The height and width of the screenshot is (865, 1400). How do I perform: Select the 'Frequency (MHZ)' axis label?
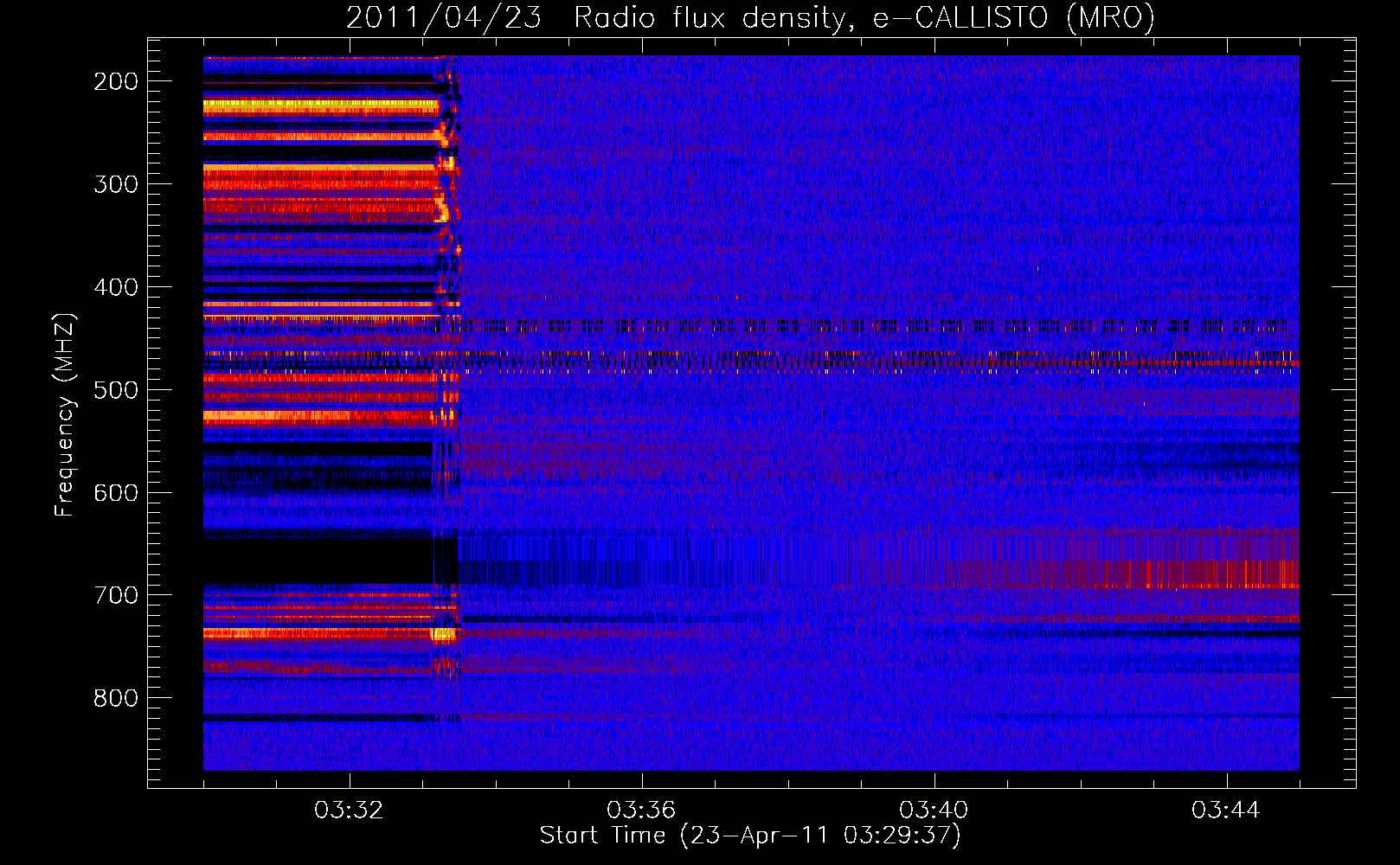click(65, 414)
